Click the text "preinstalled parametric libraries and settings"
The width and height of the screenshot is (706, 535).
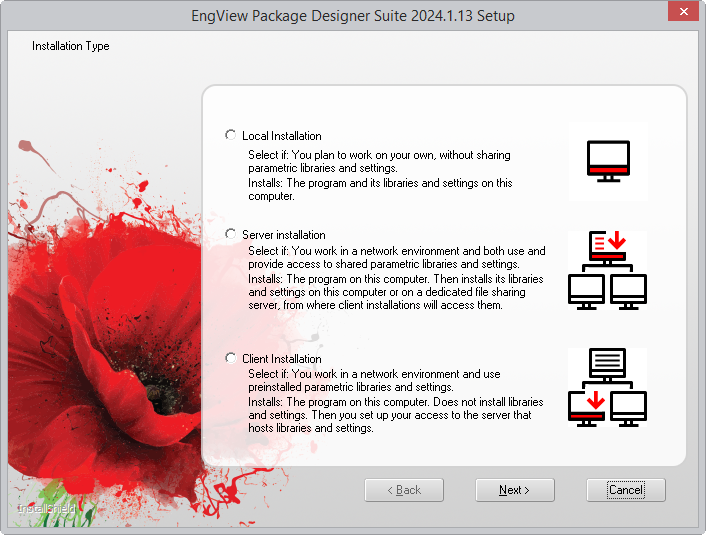[351, 387]
